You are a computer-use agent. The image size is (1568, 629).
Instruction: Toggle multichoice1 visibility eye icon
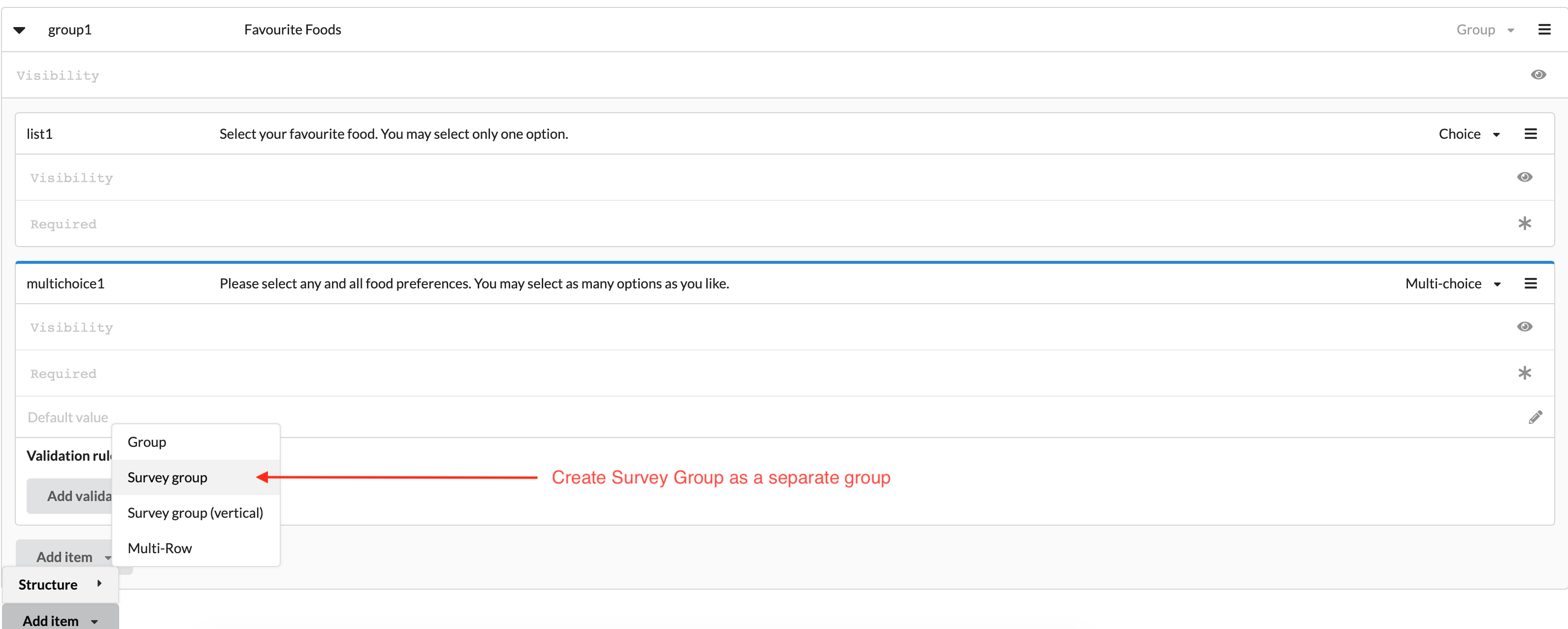1524,327
